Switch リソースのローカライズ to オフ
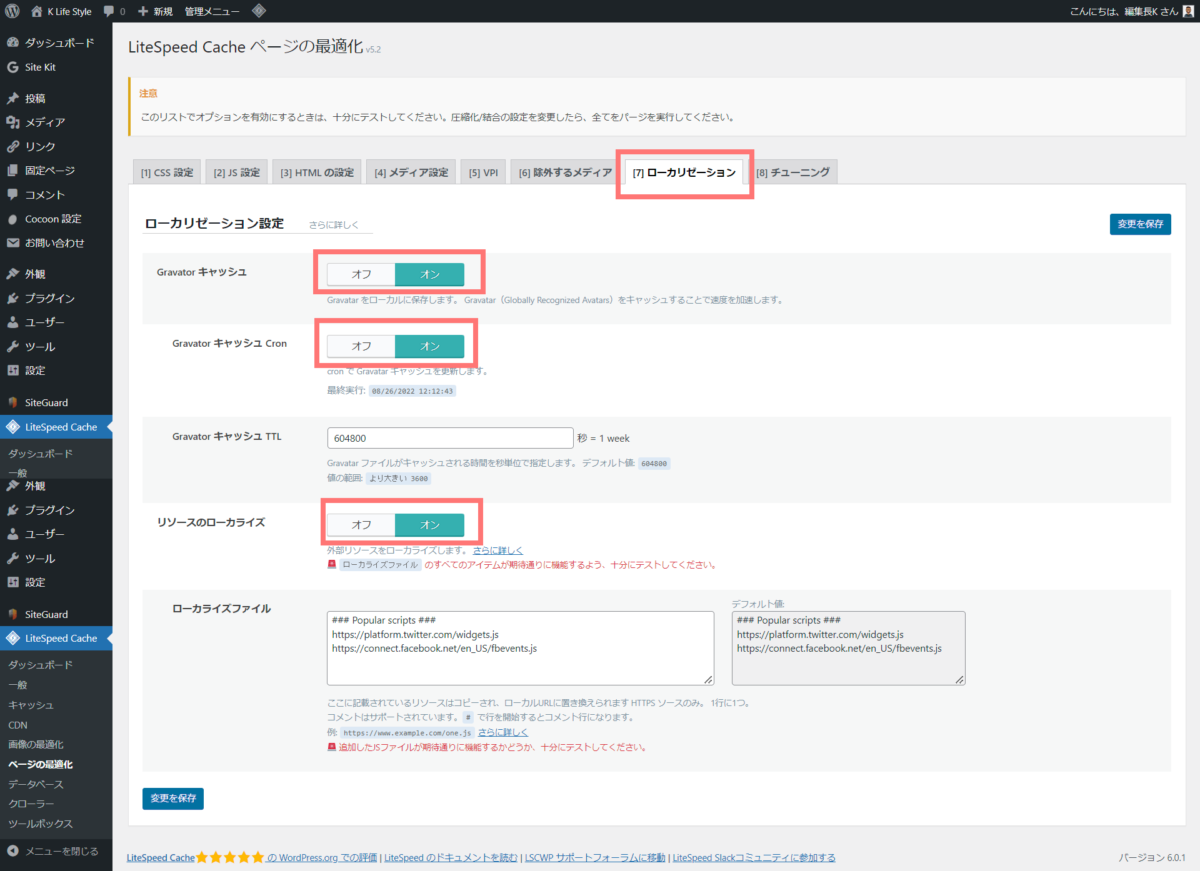 pos(360,524)
